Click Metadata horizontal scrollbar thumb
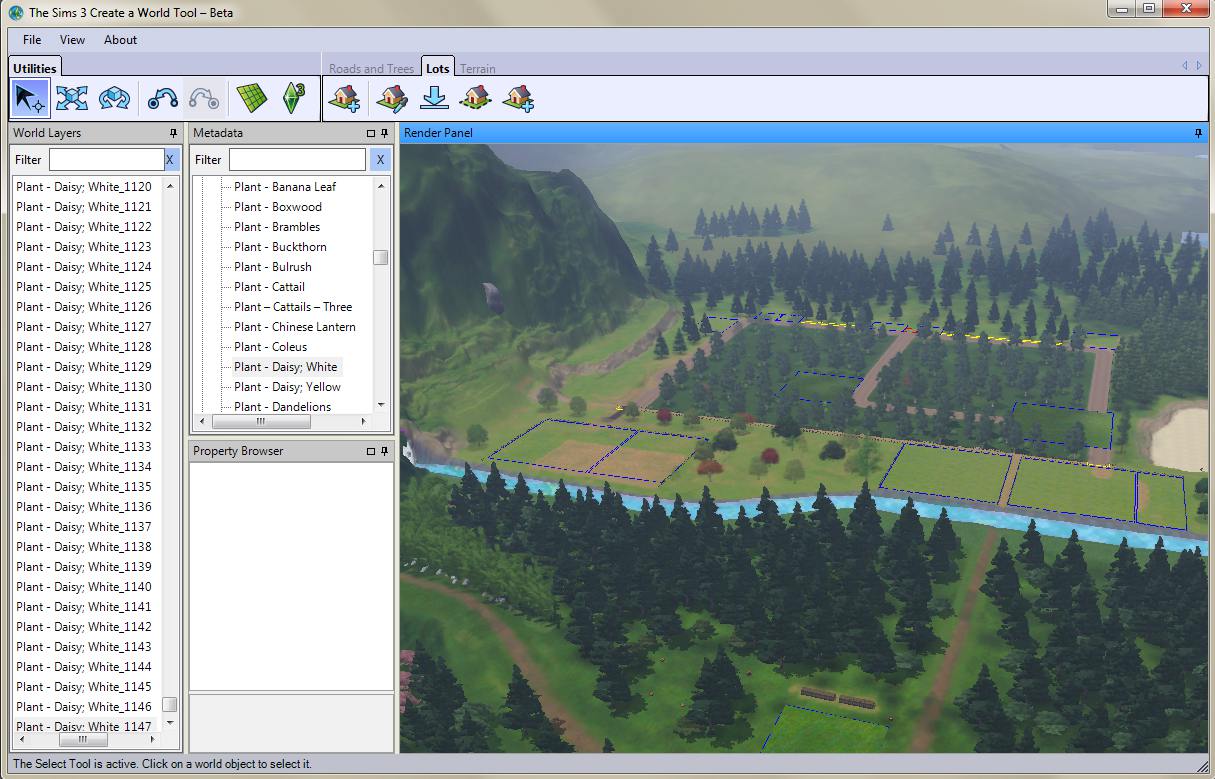Image resolution: width=1215 pixels, height=779 pixels. point(262,421)
